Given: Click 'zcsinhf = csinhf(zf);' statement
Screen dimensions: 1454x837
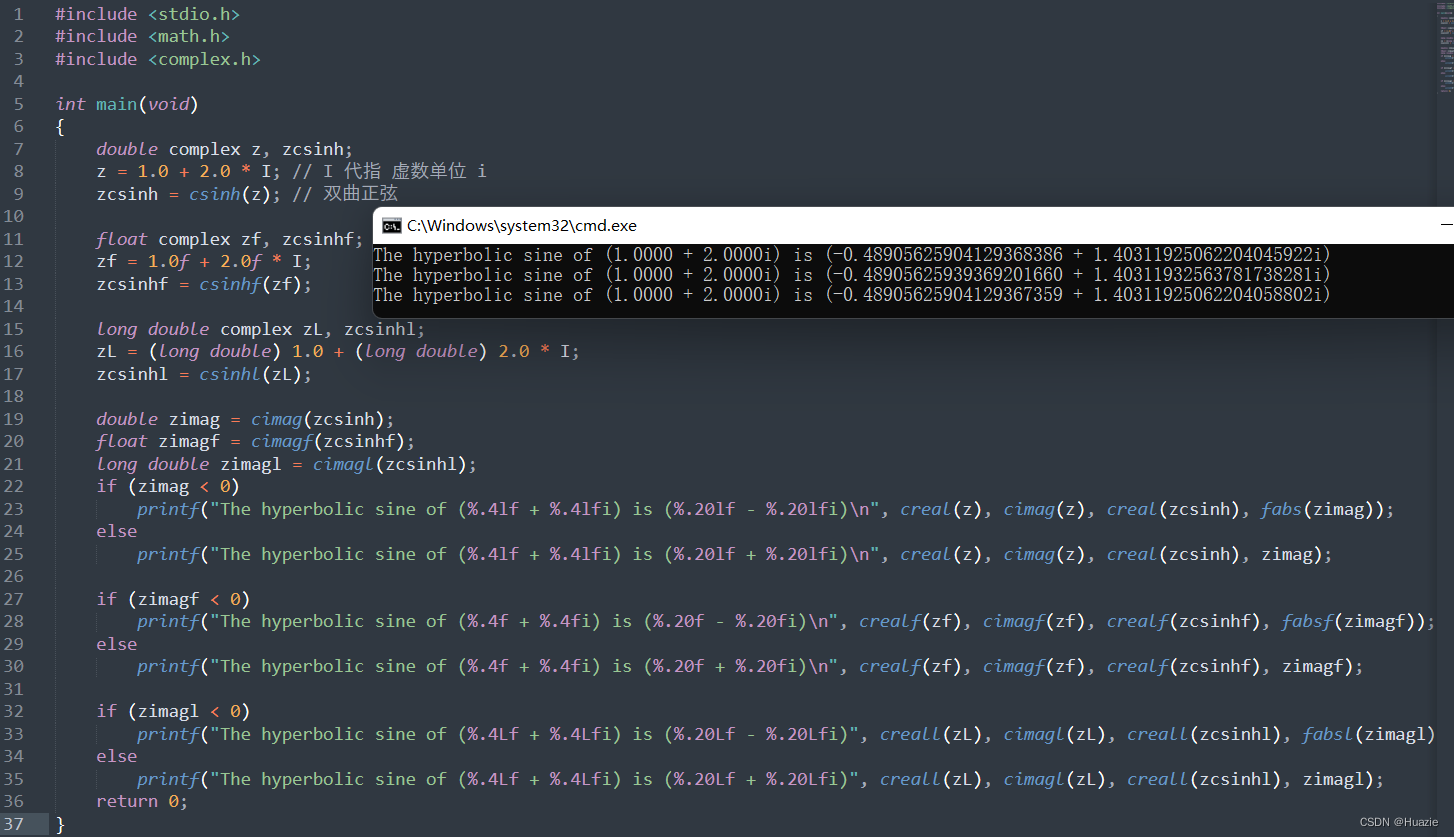Looking at the screenshot, I should [x=204, y=284].
